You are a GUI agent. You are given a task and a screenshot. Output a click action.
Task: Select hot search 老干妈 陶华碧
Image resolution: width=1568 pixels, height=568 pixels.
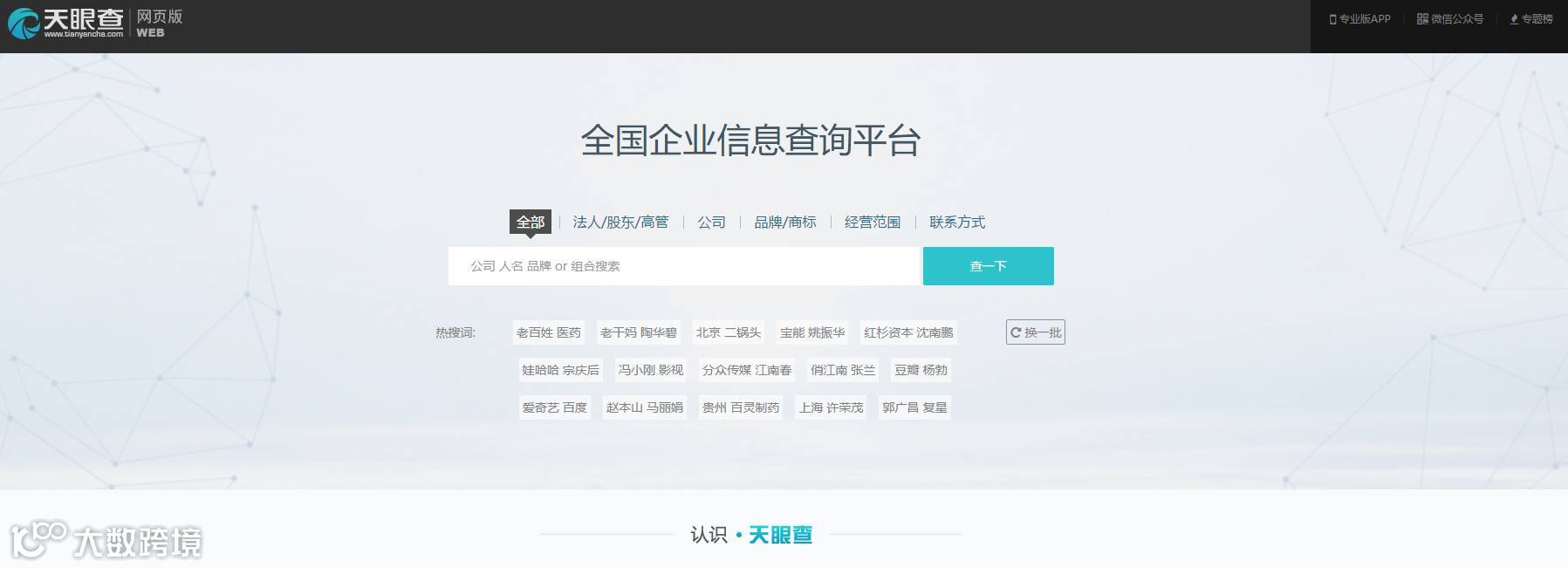(639, 332)
